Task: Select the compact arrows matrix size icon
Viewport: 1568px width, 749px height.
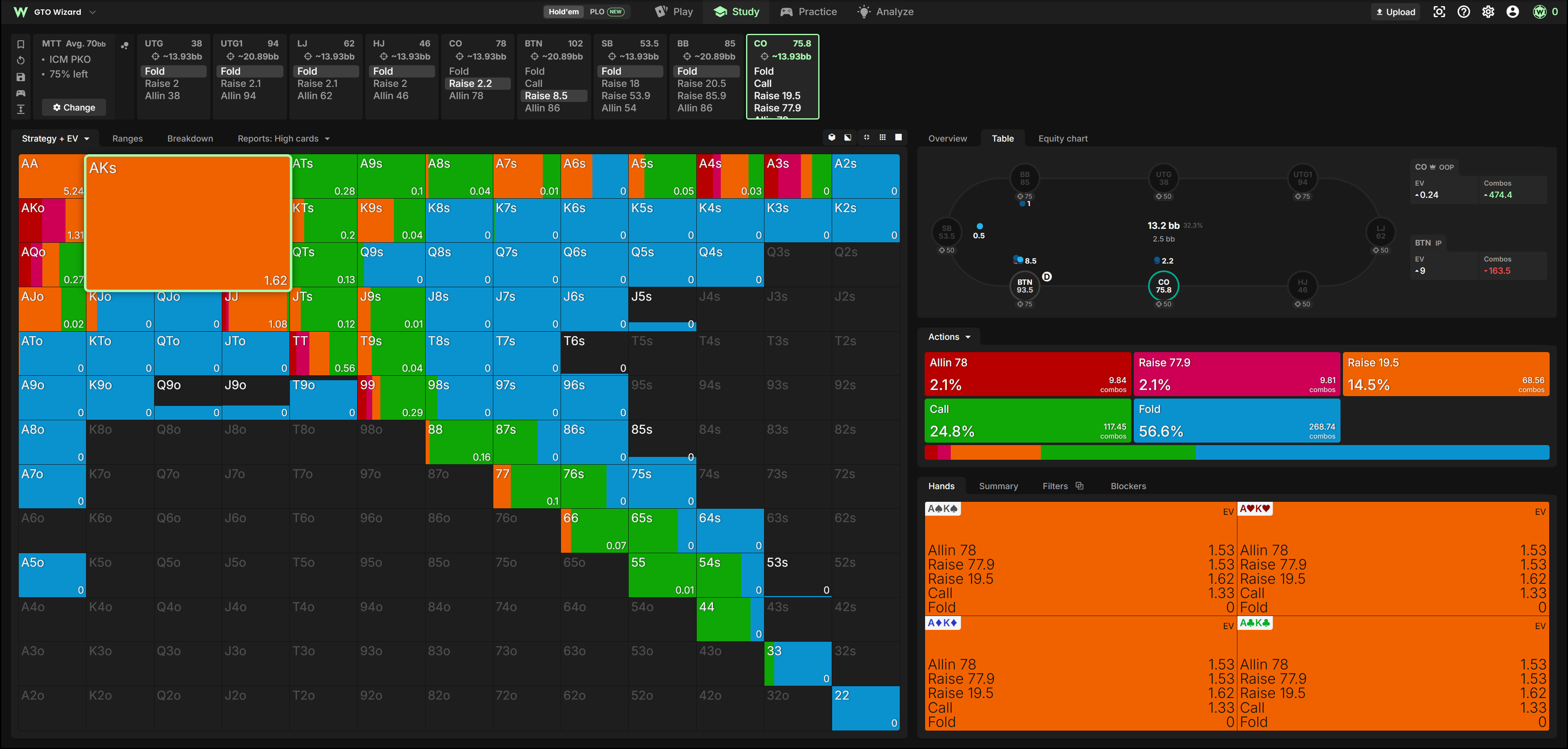Action: pos(866,137)
